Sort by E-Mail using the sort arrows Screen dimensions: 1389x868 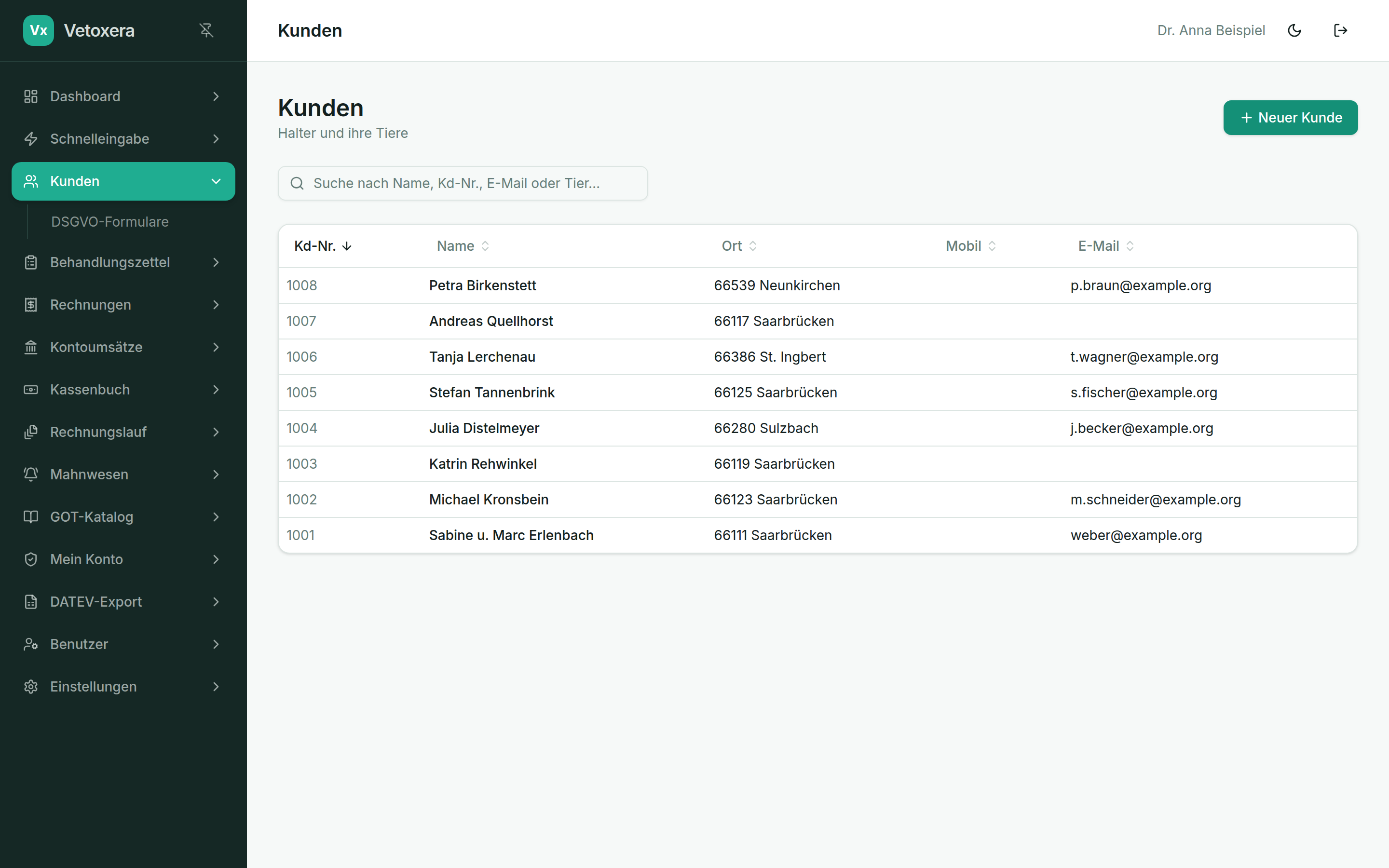tap(1130, 246)
